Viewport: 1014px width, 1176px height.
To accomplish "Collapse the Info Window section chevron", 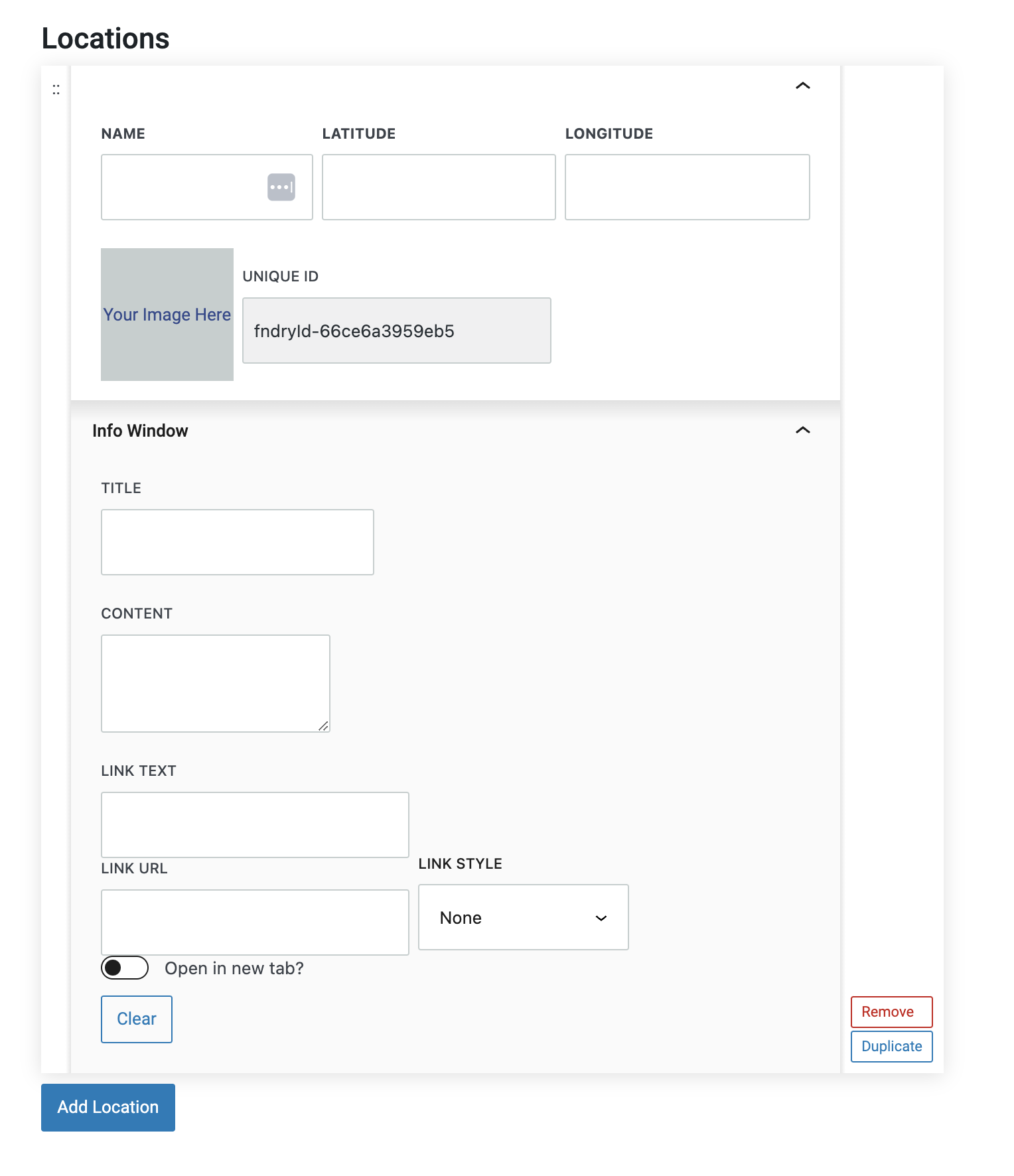I will (802, 430).
